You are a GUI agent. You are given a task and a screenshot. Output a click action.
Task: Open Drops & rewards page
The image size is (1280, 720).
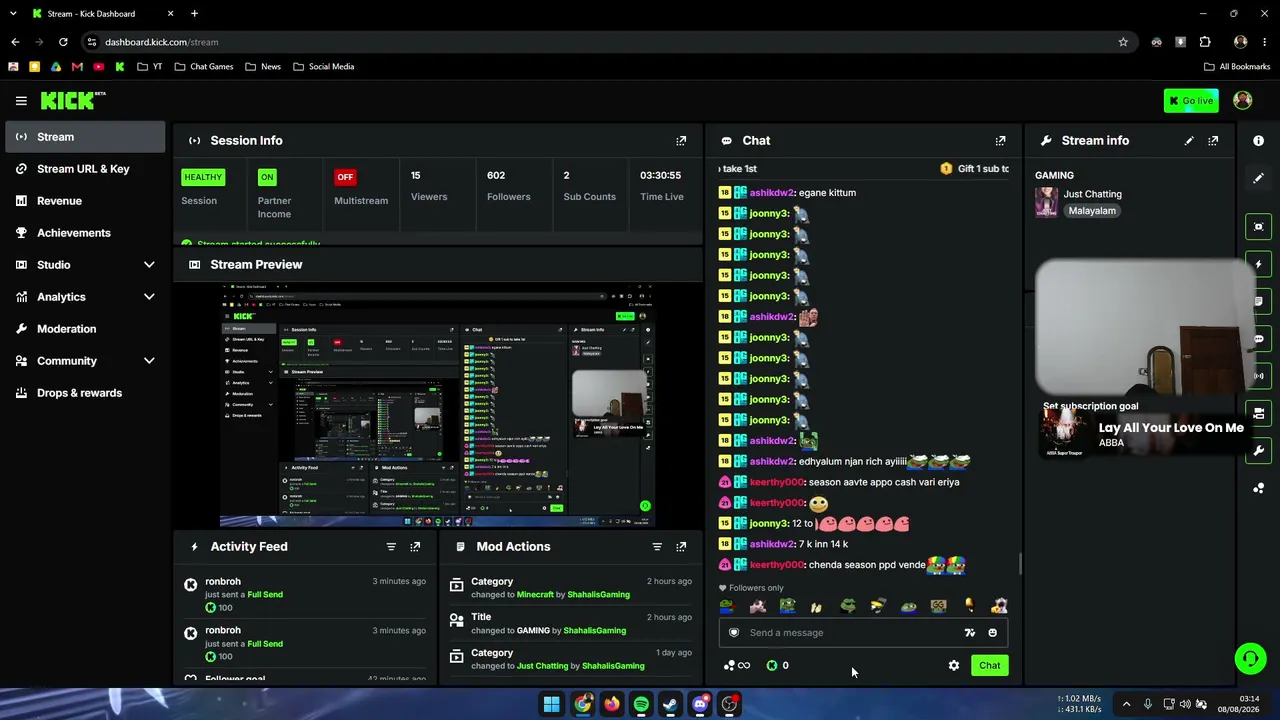(85, 393)
